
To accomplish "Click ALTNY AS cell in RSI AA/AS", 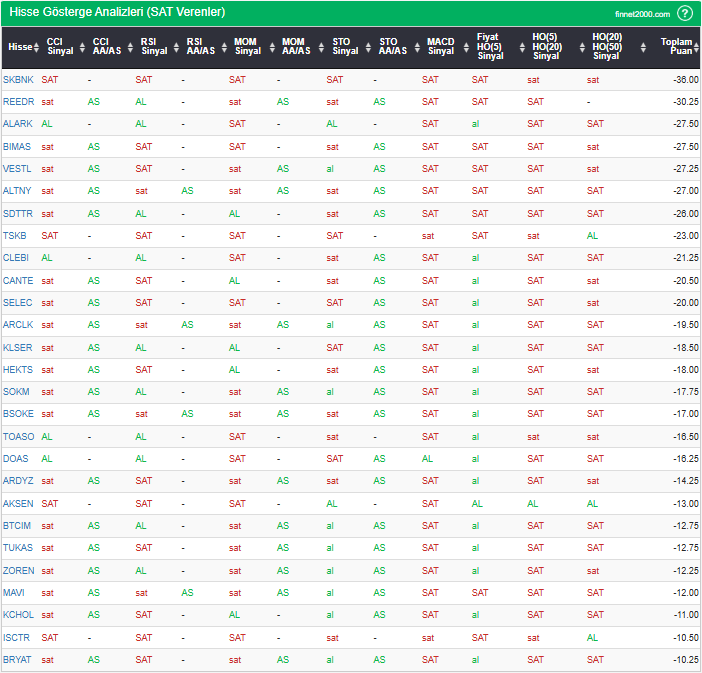I will click(x=187, y=191).
